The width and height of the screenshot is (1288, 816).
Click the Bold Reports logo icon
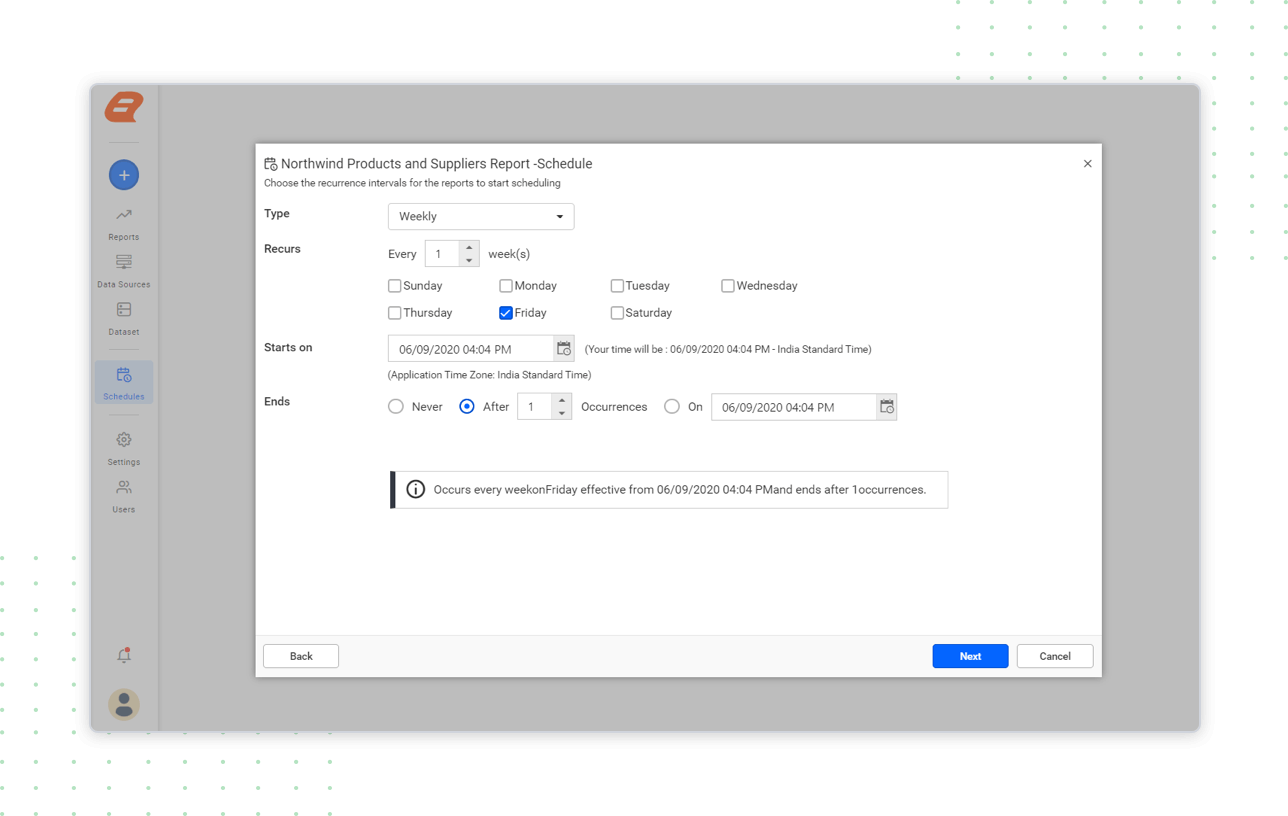pyautogui.click(x=124, y=107)
